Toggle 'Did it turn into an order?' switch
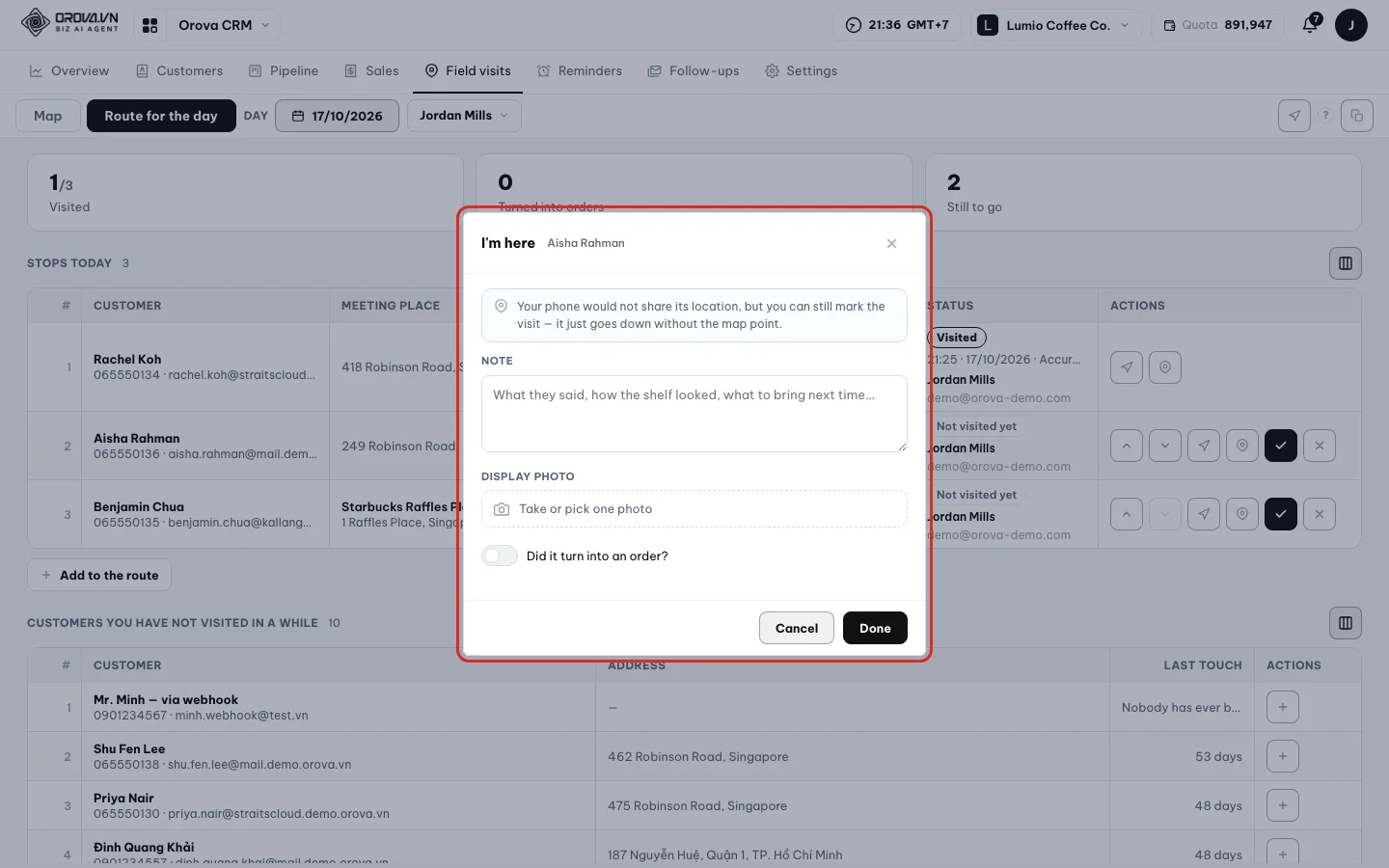 pyautogui.click(x=500, y=556)
